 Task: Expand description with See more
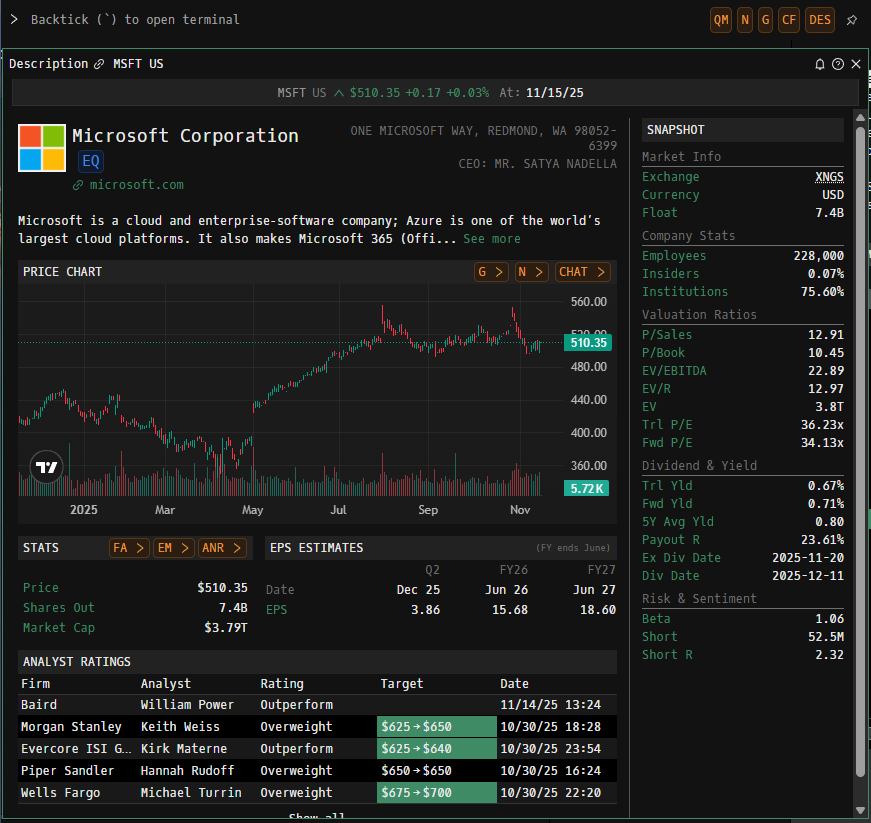coord(491,239)
